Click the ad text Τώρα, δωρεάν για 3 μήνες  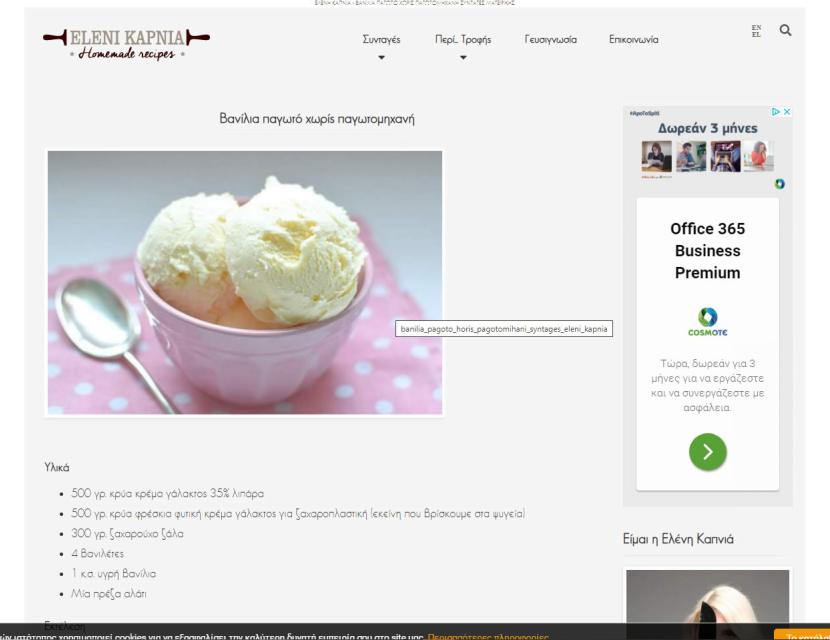(708, 385)
